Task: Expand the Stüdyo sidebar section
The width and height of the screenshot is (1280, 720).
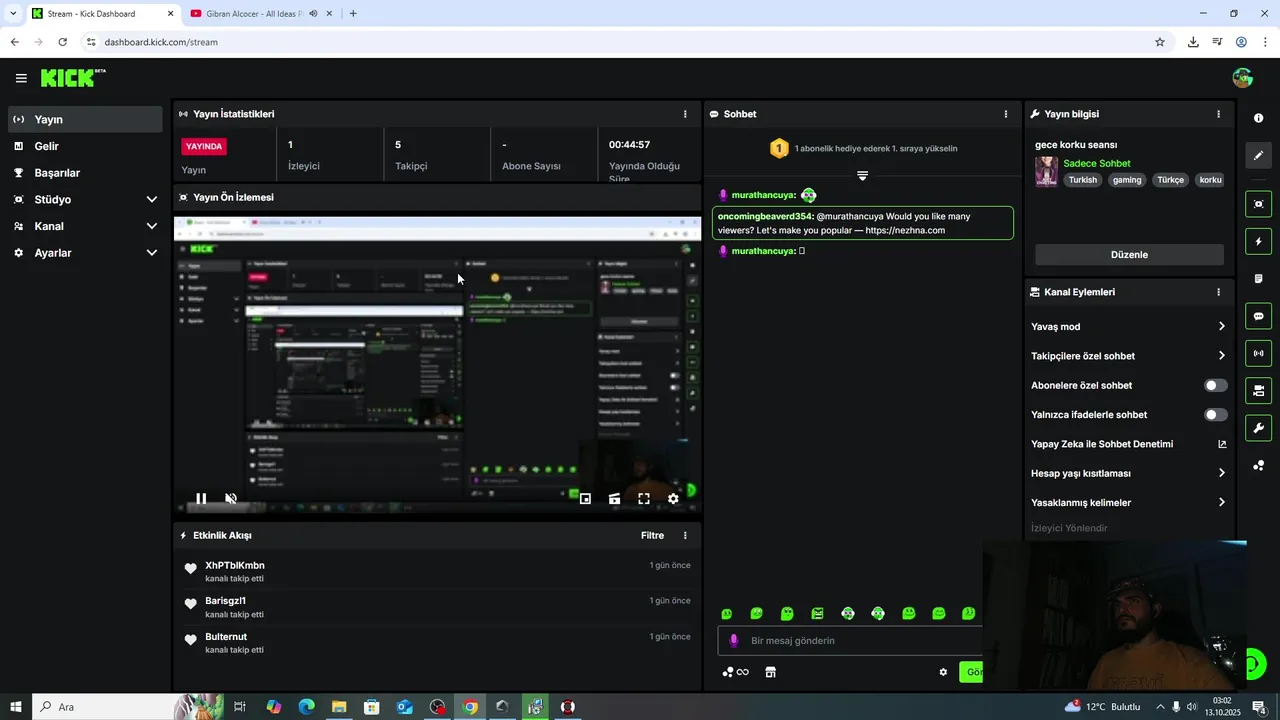Action: (85, 199)
